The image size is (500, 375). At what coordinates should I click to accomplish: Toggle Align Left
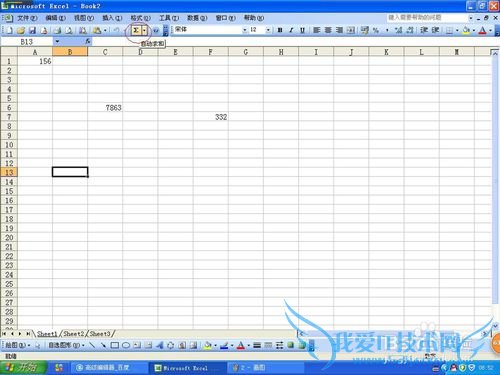click(x=317, y=30)
